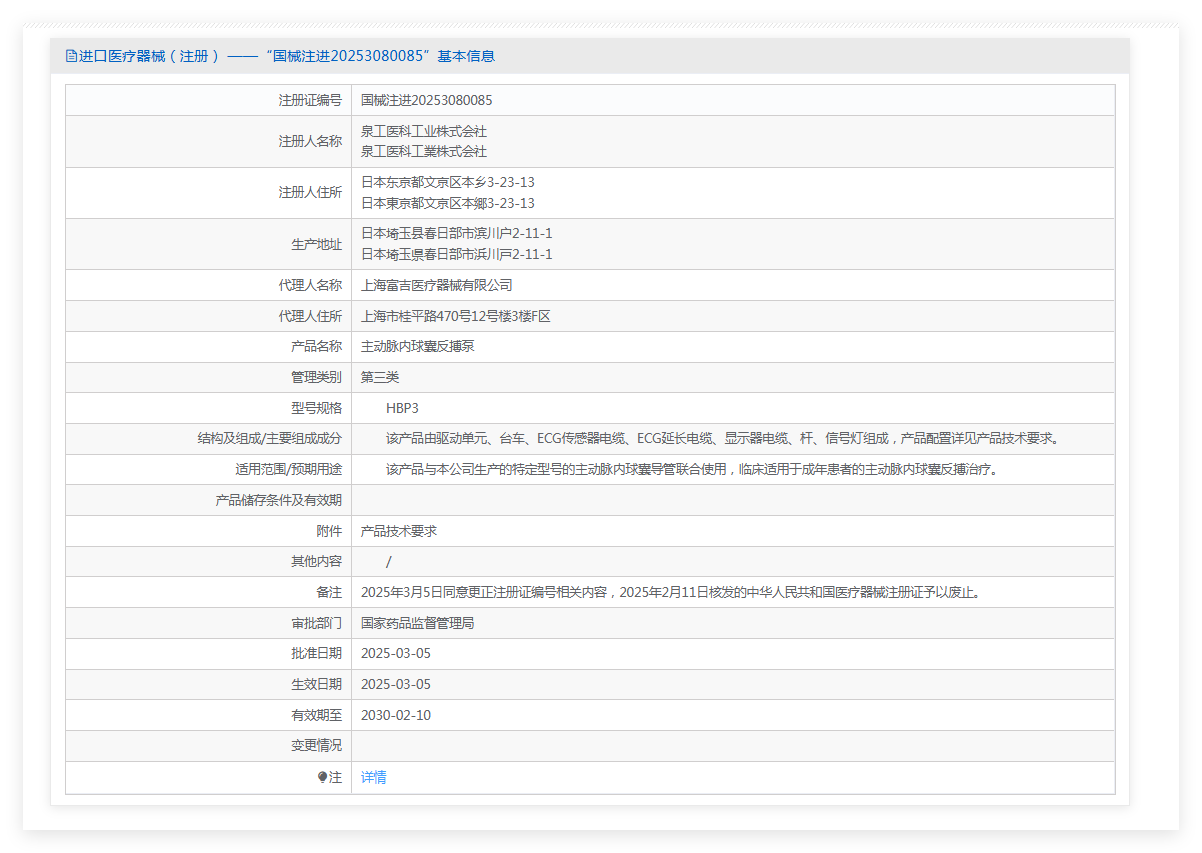
Task: Select registration number 国械注进20253080085 value
Action: [x=426, y=100]
